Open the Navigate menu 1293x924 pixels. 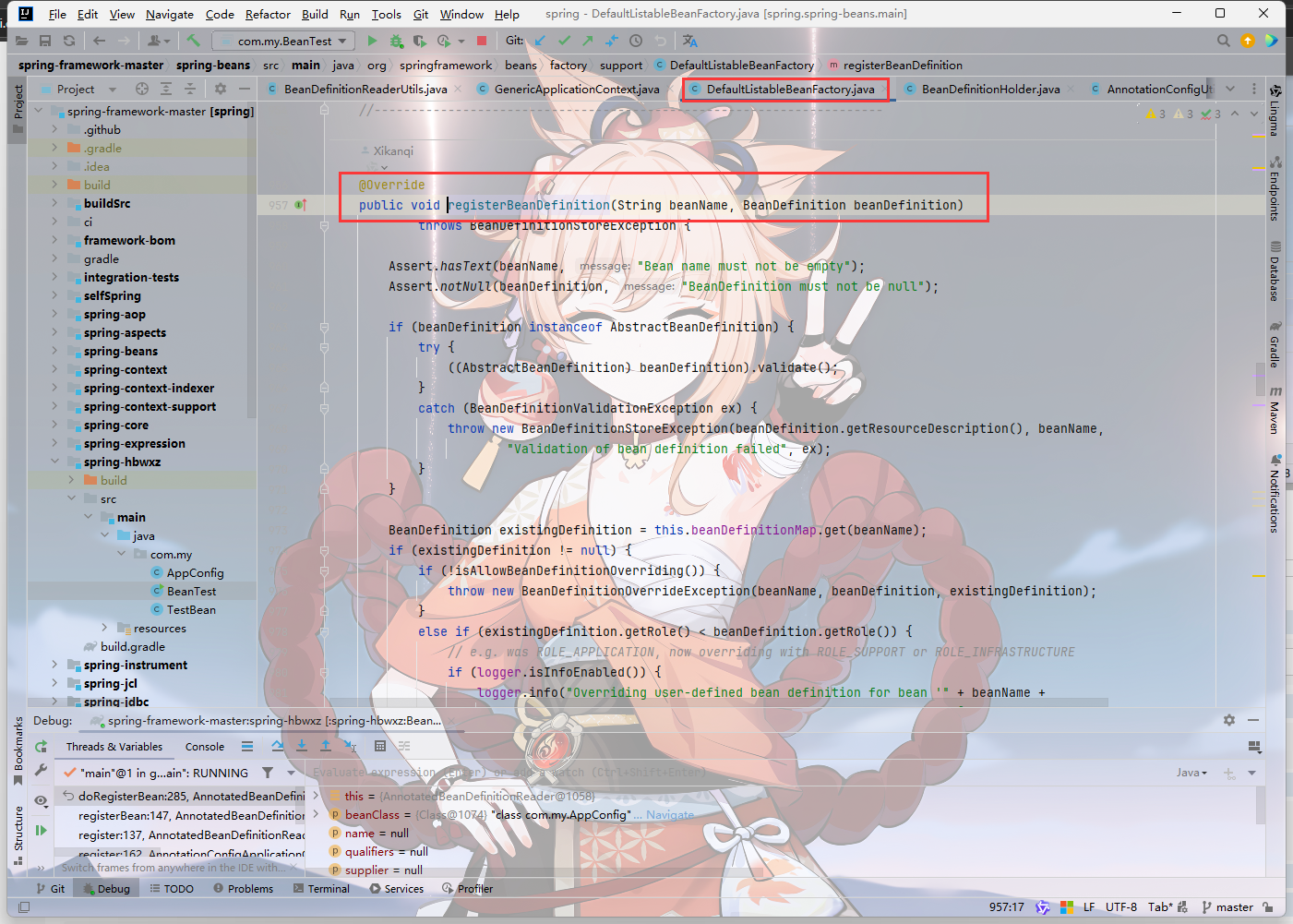[x=170, y=14]
